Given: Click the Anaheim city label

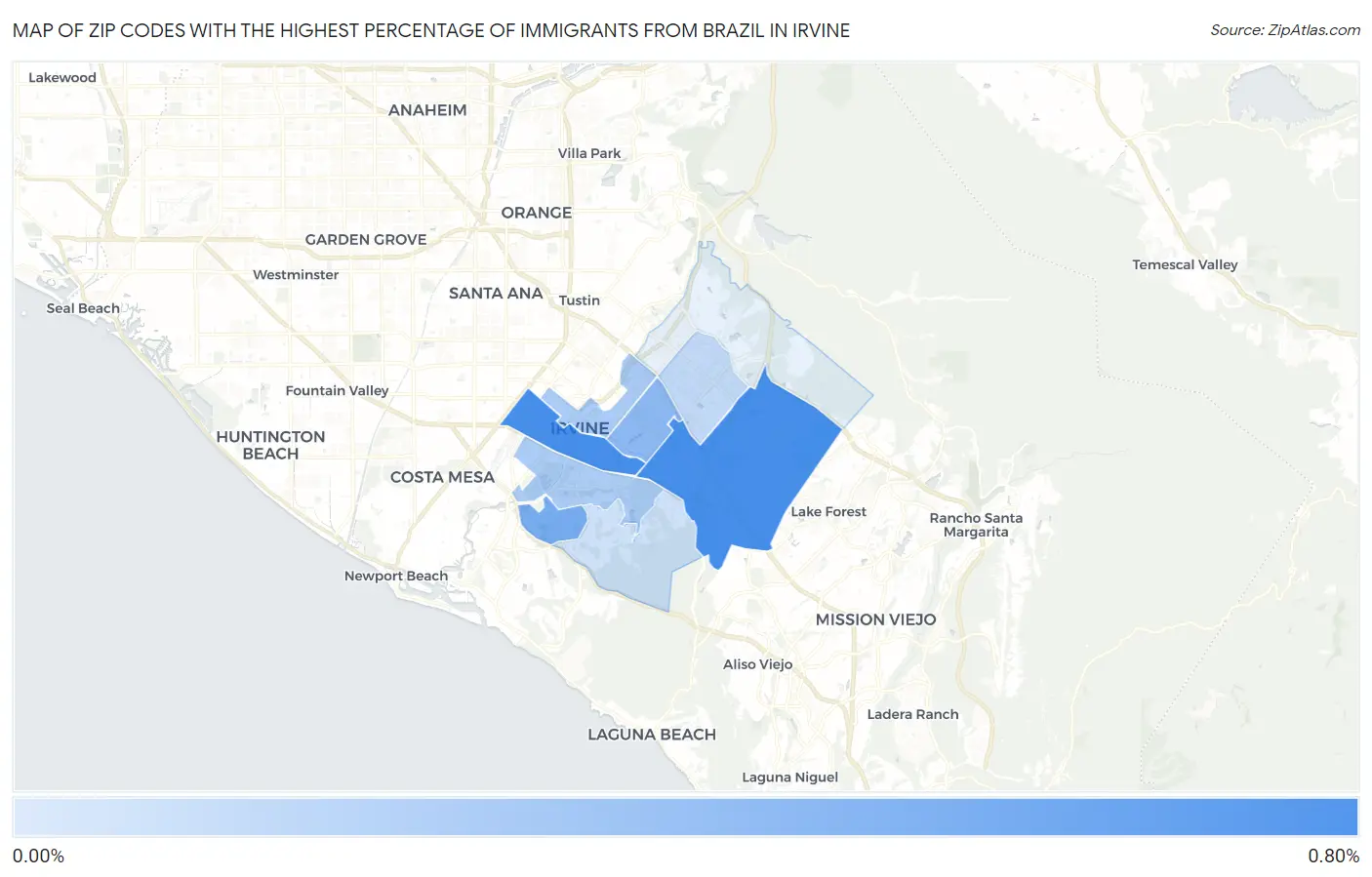Looking at the screenshot, I should click(x=427, y=110).
